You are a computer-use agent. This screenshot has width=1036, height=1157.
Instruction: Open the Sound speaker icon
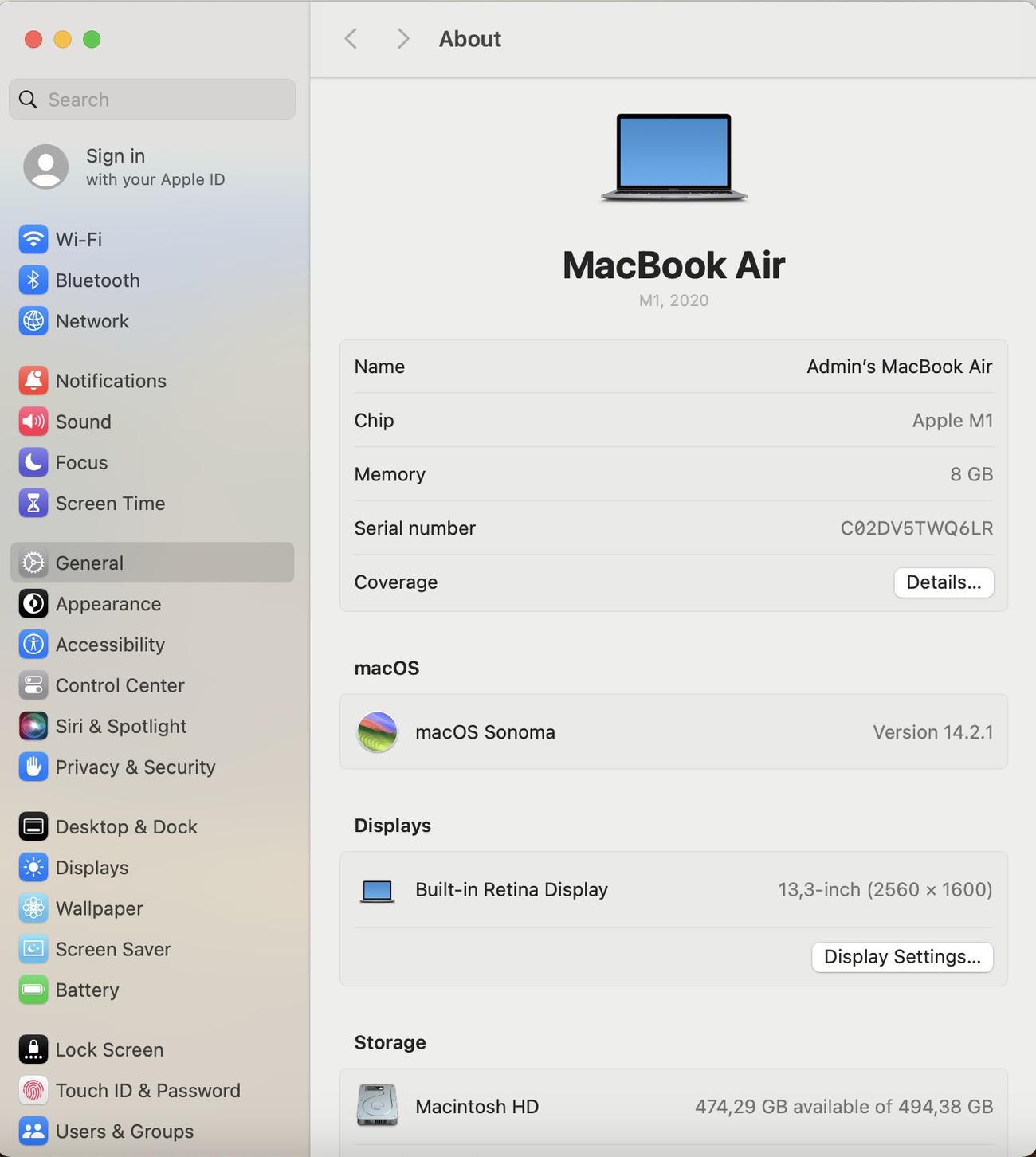[33, 422]
